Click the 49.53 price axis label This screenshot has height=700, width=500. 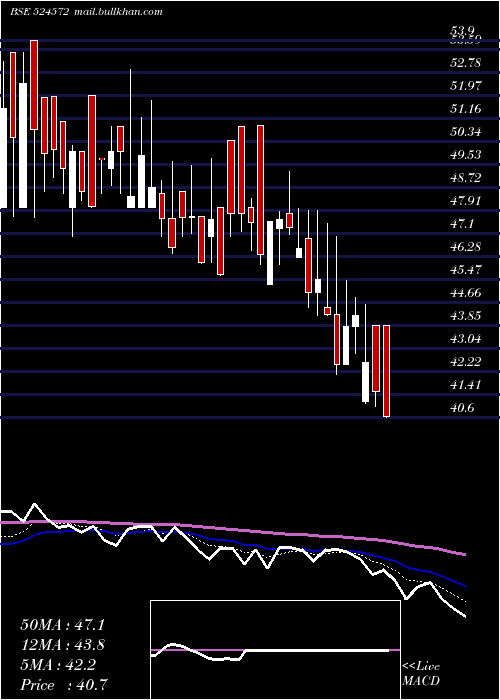click(x=466, y=154)
